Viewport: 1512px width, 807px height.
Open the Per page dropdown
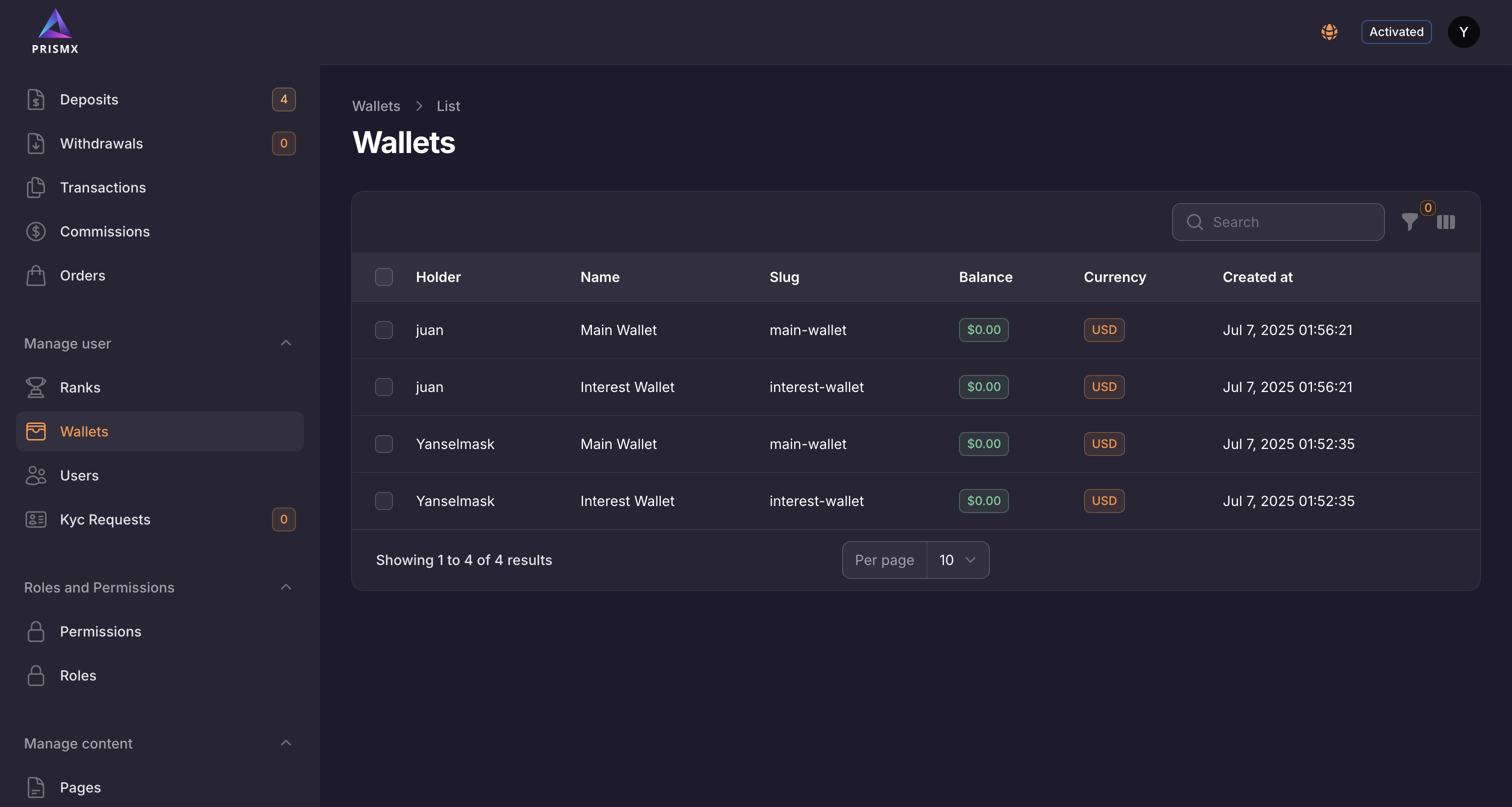click(957, 560)
